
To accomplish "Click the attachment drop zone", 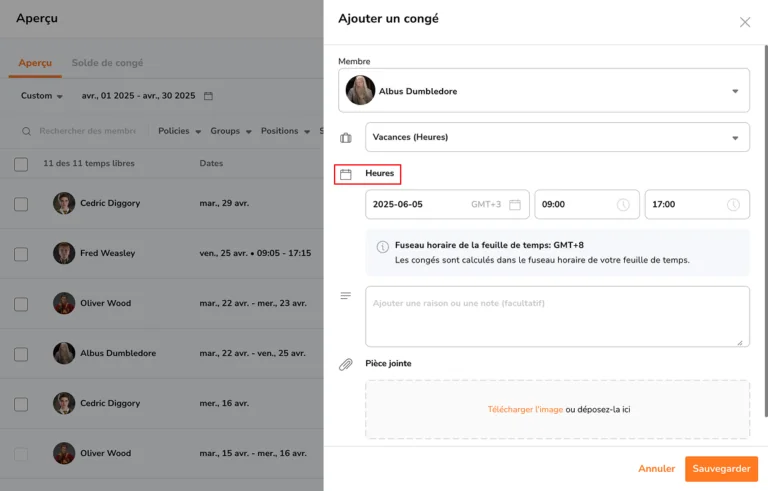I will pyautogui.click(x=557, y=409).
